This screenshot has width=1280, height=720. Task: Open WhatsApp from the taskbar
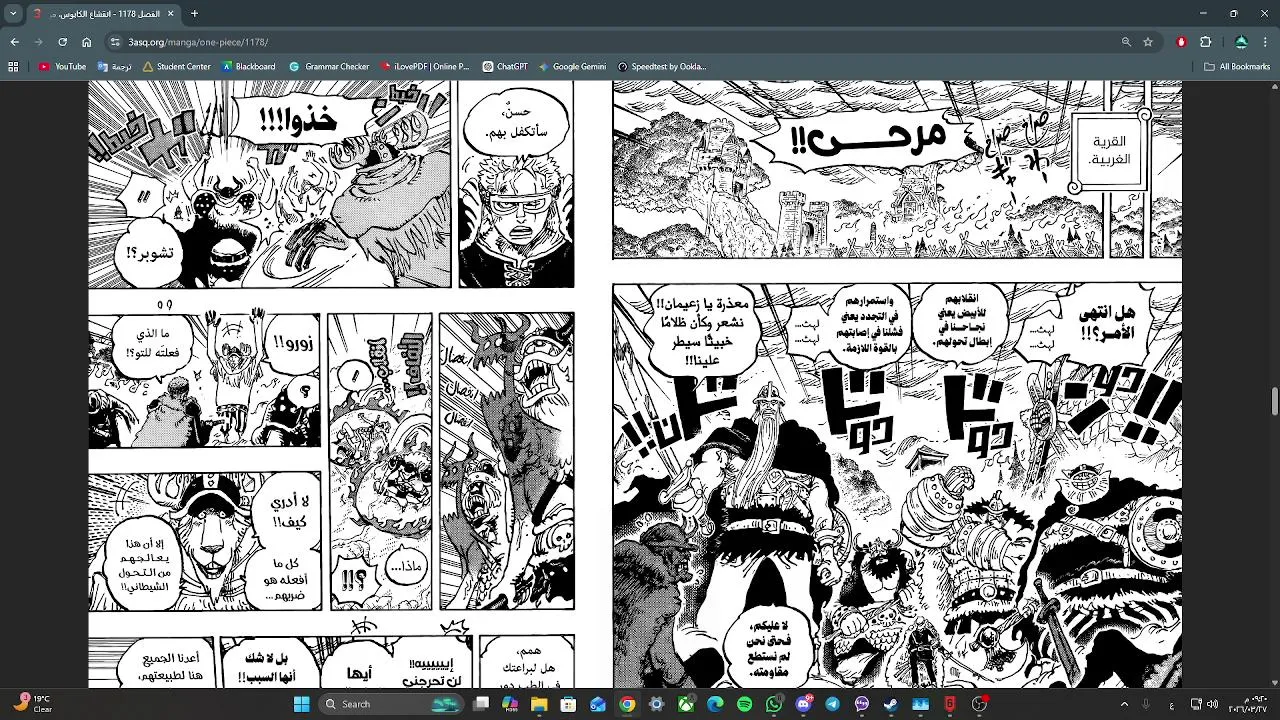tap(774, 704)
